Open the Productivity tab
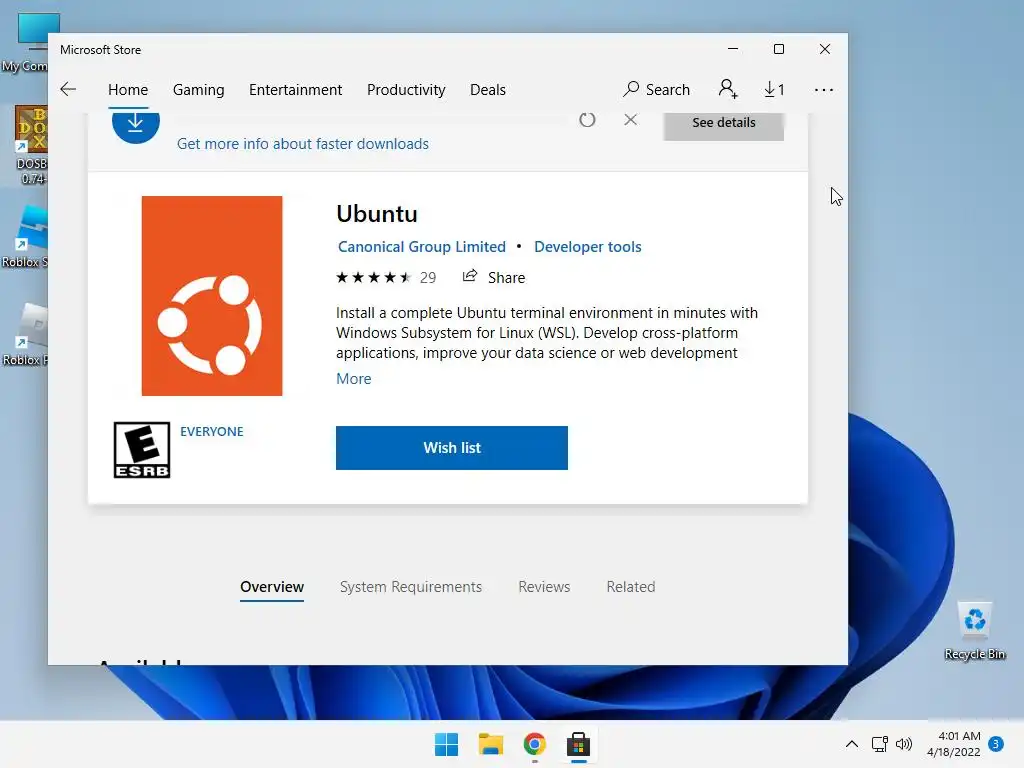This screenshot has width=1024, height=768. (406, 89)
